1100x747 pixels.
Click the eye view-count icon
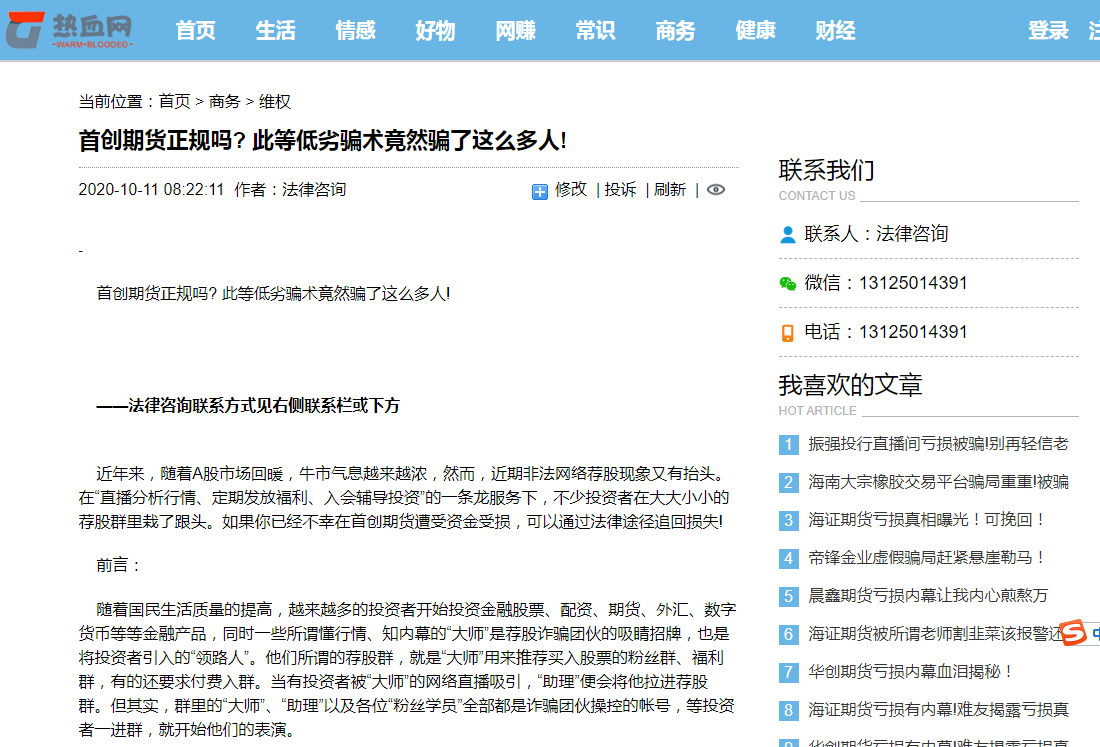(716, 189)
